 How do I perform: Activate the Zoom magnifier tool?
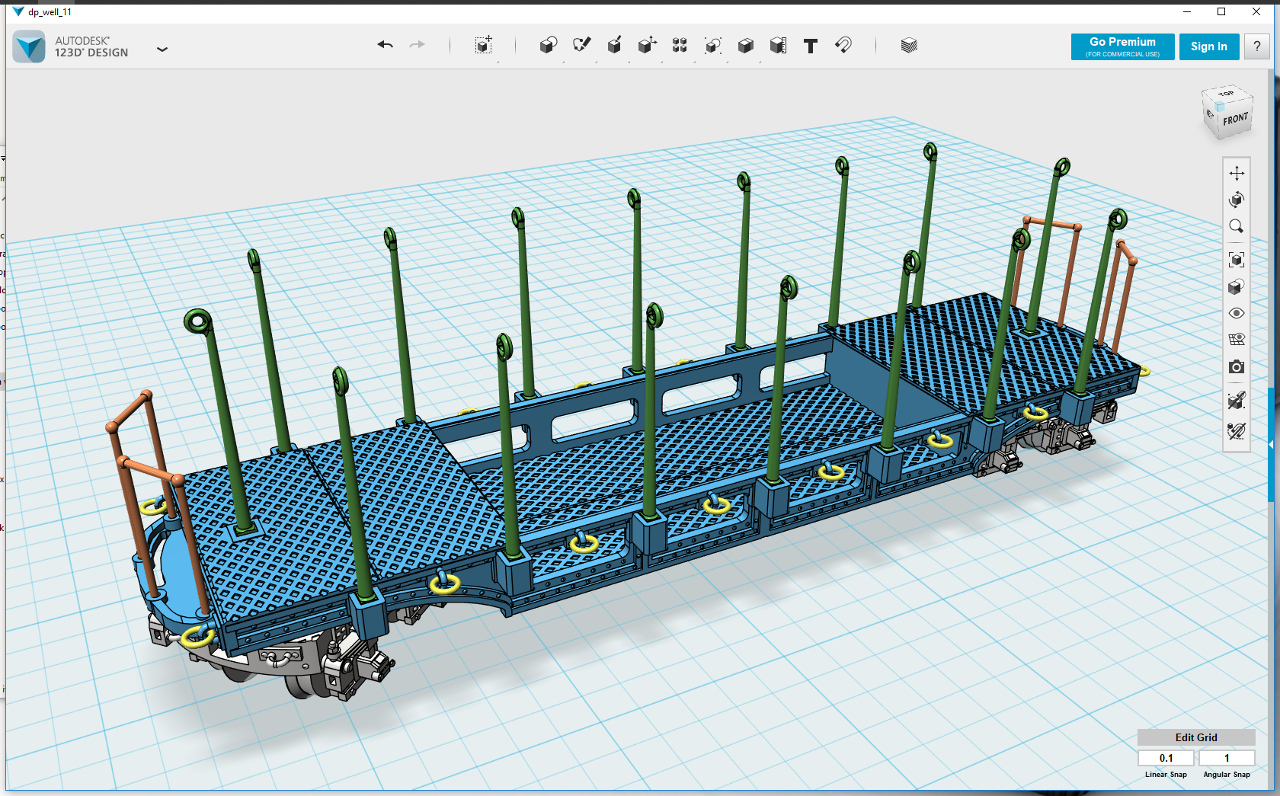tap(1237, 227)
